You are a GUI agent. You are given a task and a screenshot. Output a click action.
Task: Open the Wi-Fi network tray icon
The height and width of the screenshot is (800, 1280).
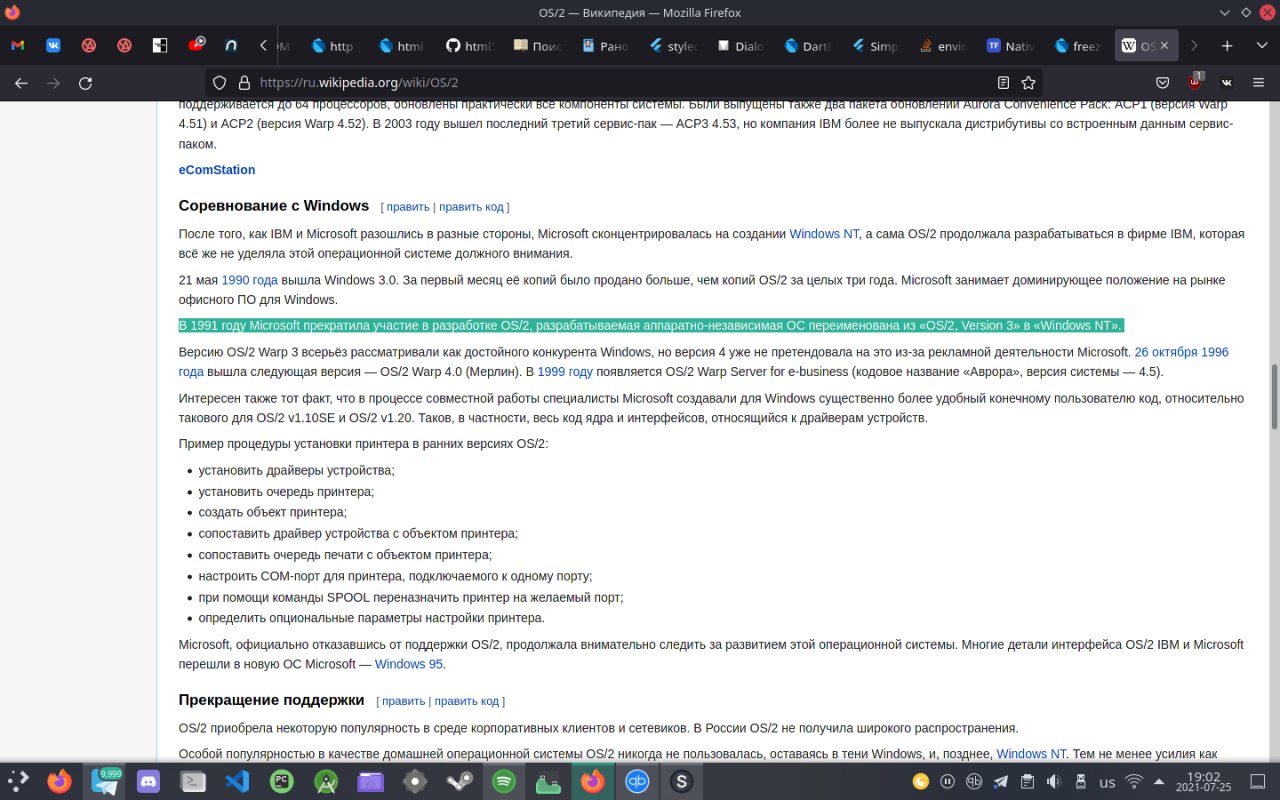click(x=1134, y=781)
